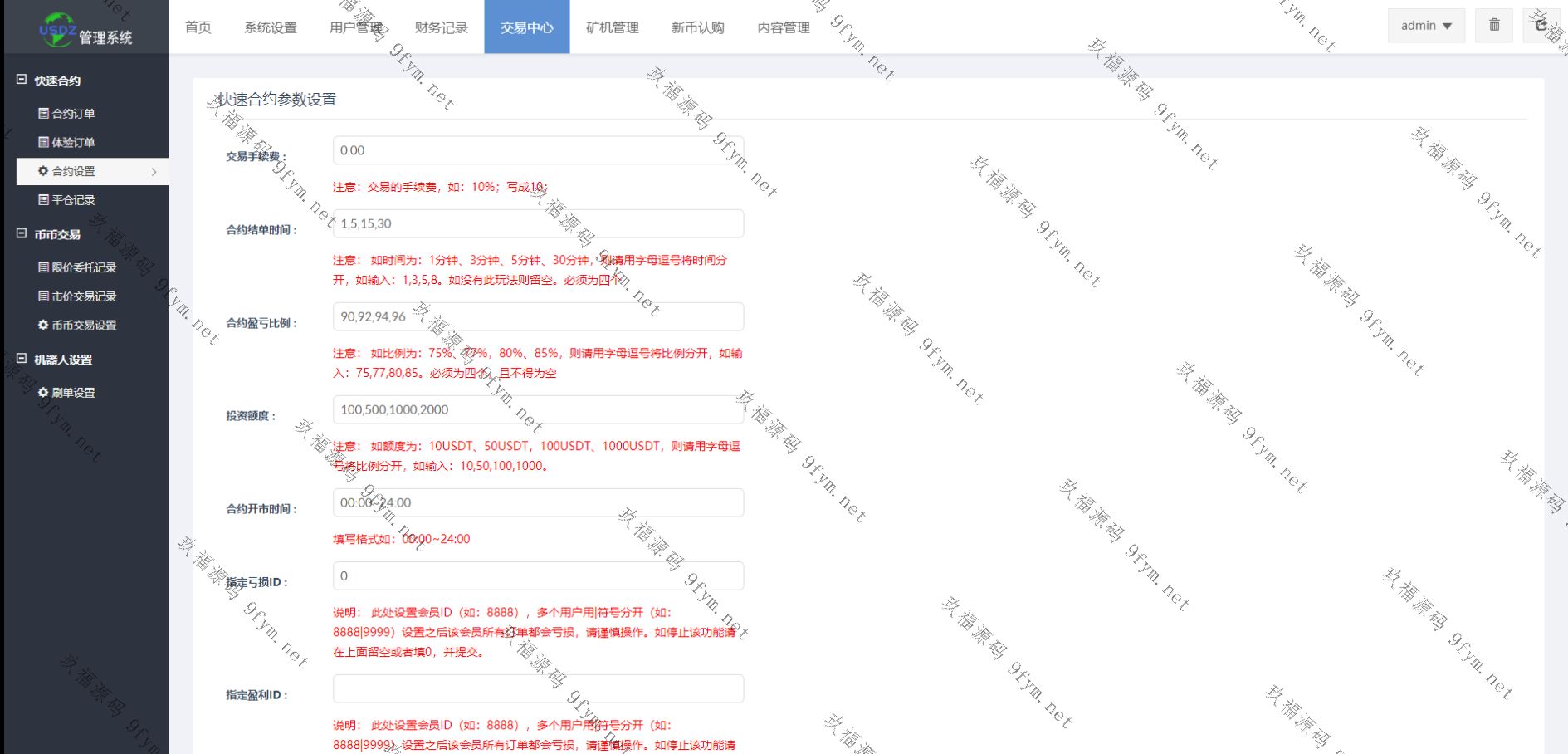
Task: Click the 市价交易记录 list icon
Action: pos(43,296)
